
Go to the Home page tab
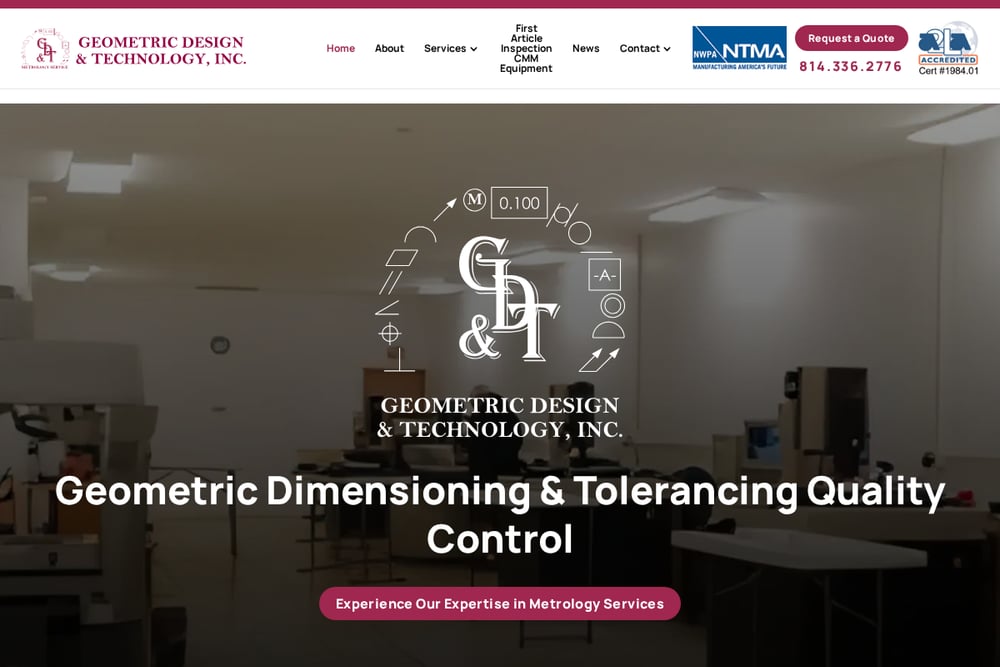pos(341,48)
